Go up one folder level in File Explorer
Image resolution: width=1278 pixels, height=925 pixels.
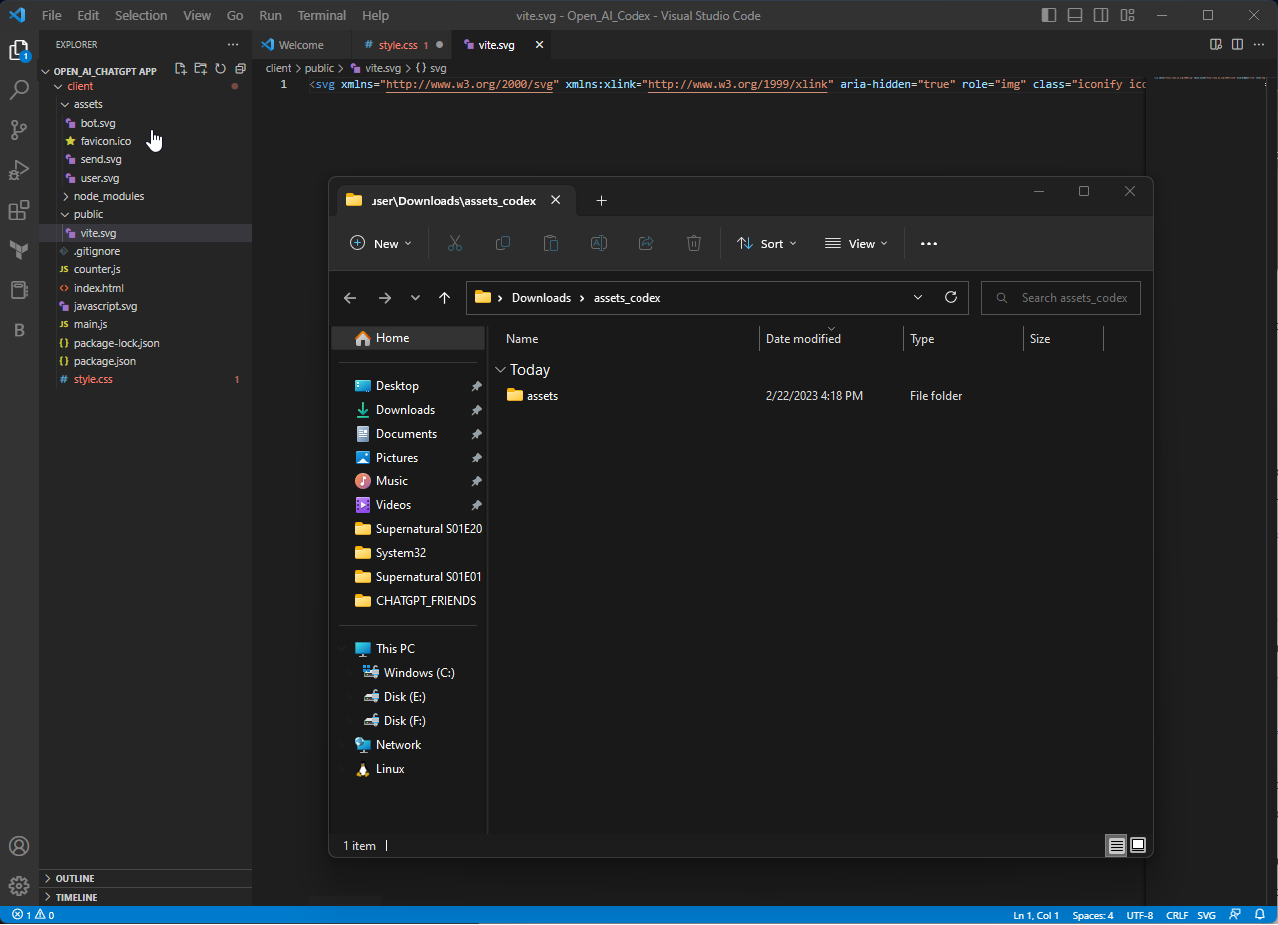coord(445,298)
